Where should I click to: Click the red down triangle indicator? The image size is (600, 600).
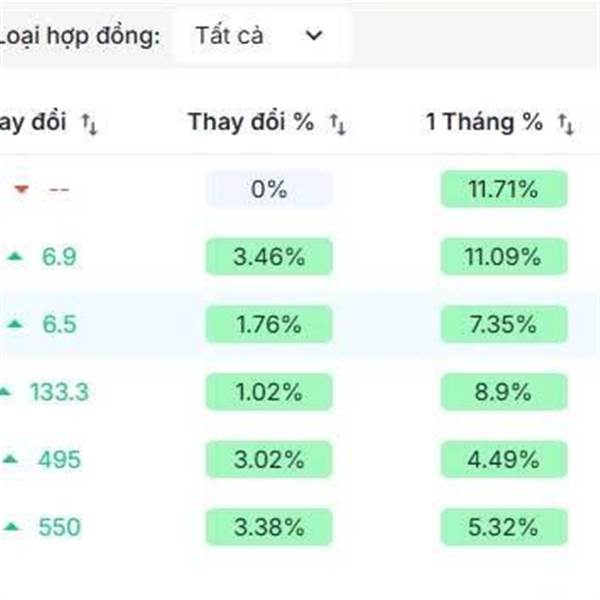pos(21,189)
